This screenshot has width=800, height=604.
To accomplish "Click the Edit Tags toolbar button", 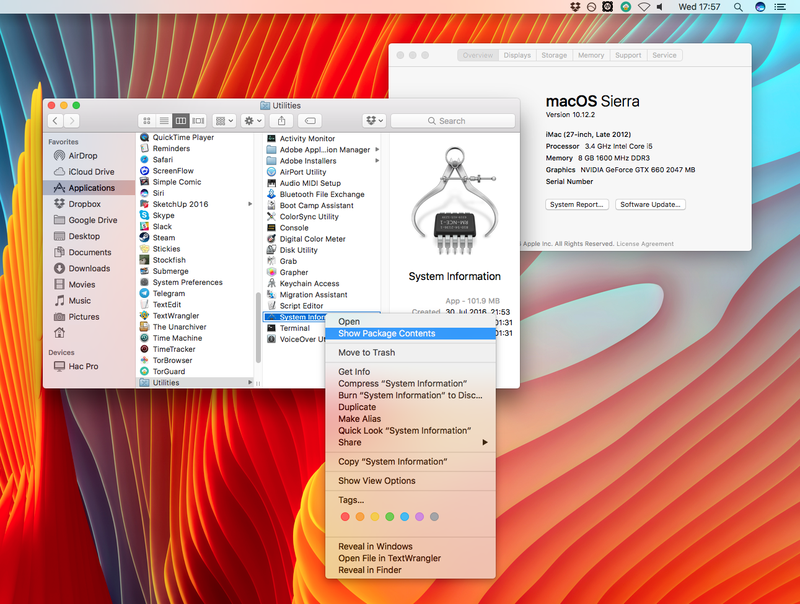I will tap(310, 121).
